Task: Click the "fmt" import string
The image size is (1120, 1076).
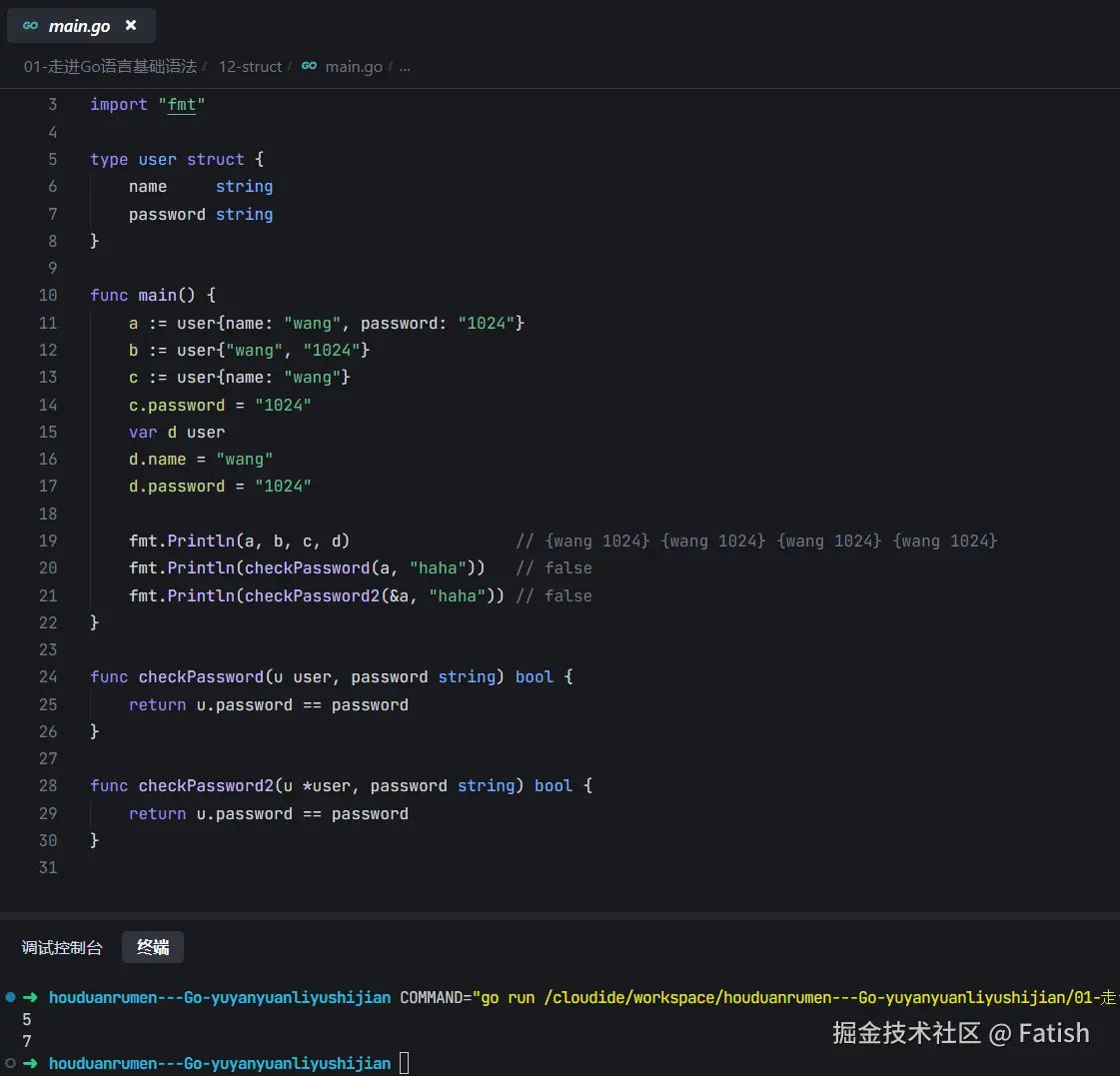Action: [182, 104]
